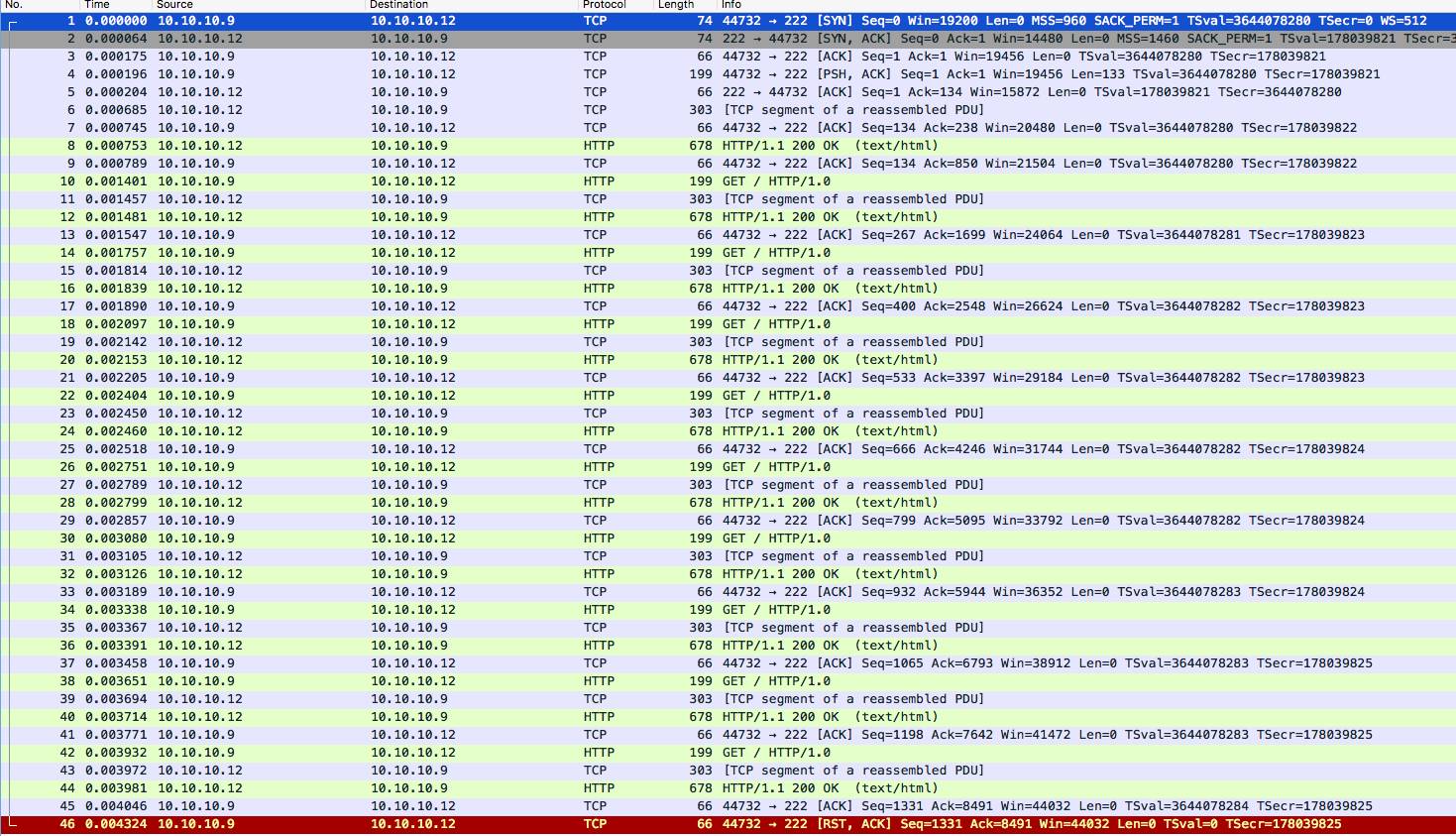Image resolution: width=1456 pixels, height=836 pixels.
Task: Select packet 18 GET request at 0.002097
Action: (x=728, y=324)
